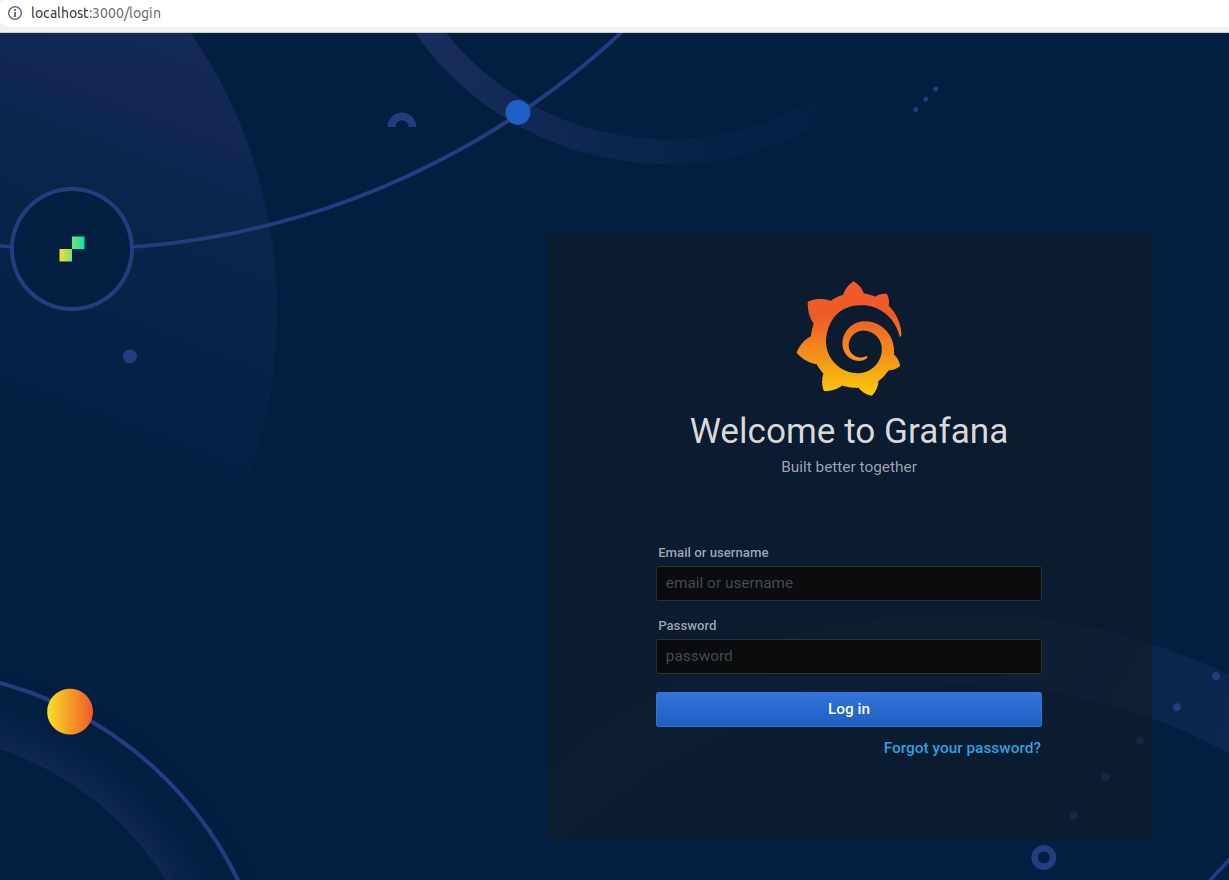
Task: Click the Welcome to Grafana heading
Action: pyautogui.click(x=849, y=431)
